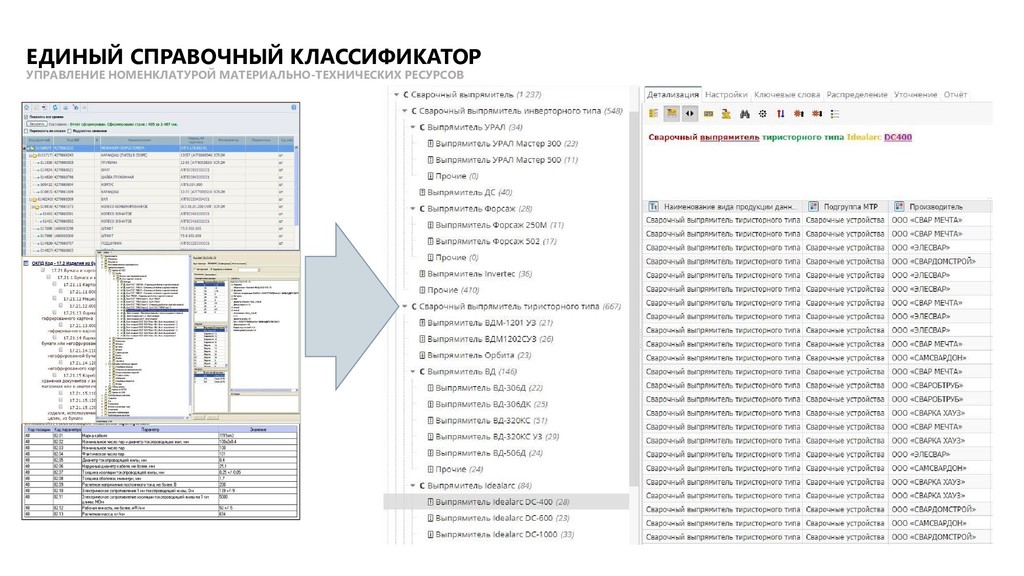
Task: Click the yellow word Idealarc in detail text
Action: pos(864,137)
